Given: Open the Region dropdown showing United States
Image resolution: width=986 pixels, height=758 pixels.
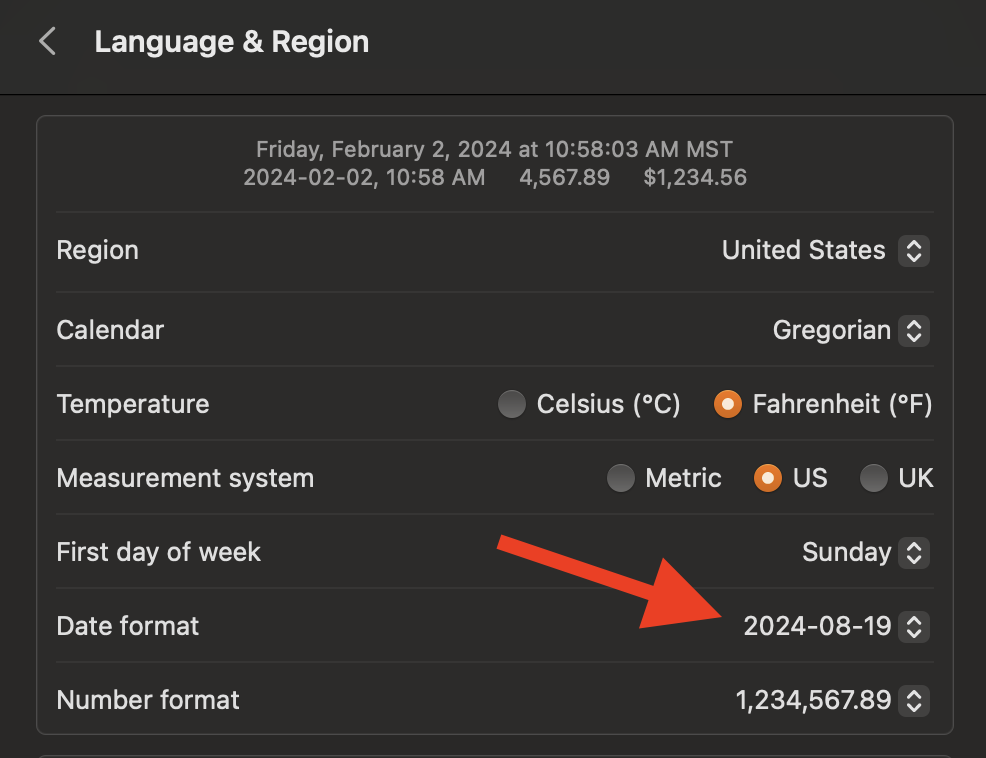Looking at the screenshot, I should coord(803,250).
